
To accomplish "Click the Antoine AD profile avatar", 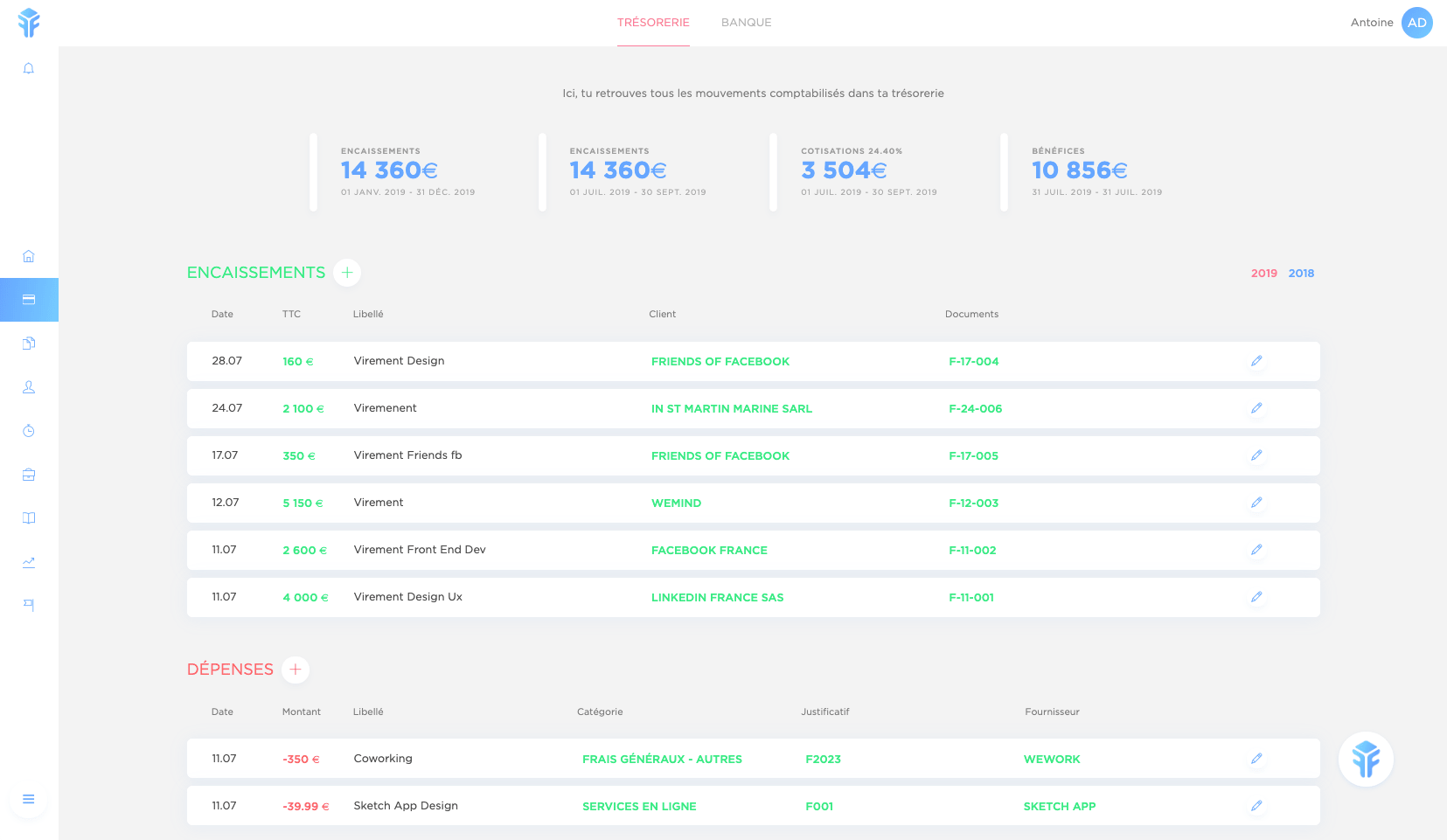I will [x=1416, y=23].
